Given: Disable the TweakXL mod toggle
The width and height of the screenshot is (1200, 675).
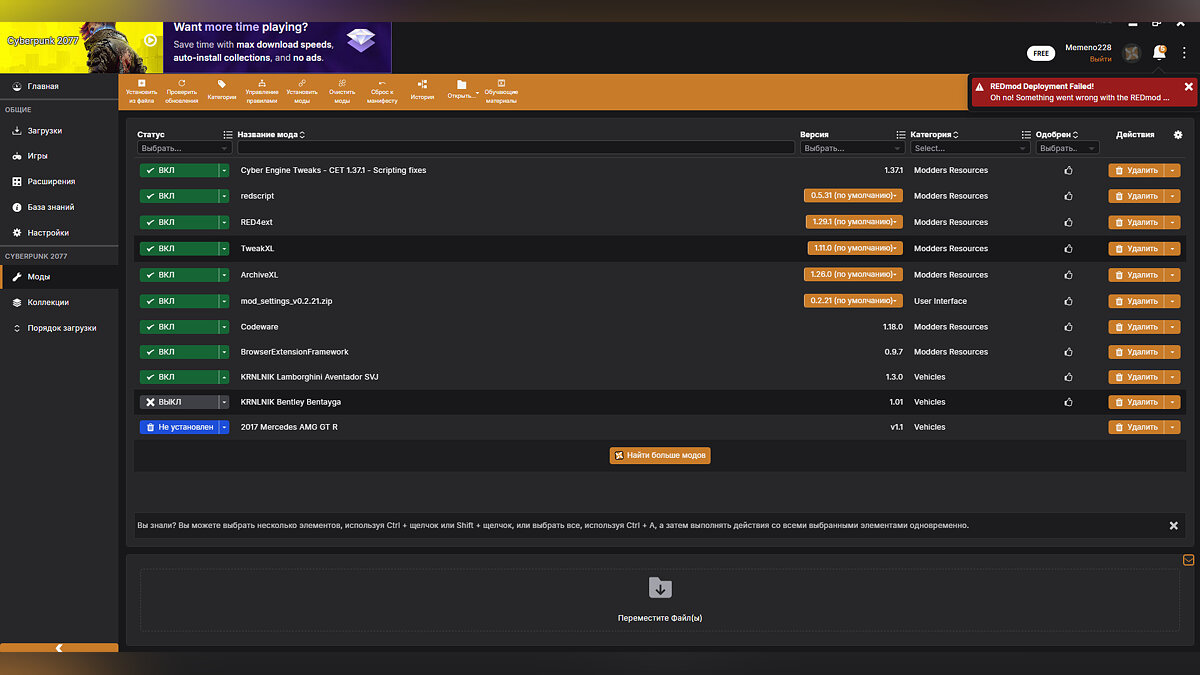Looking at the screenshot, I should coord(179,249).
